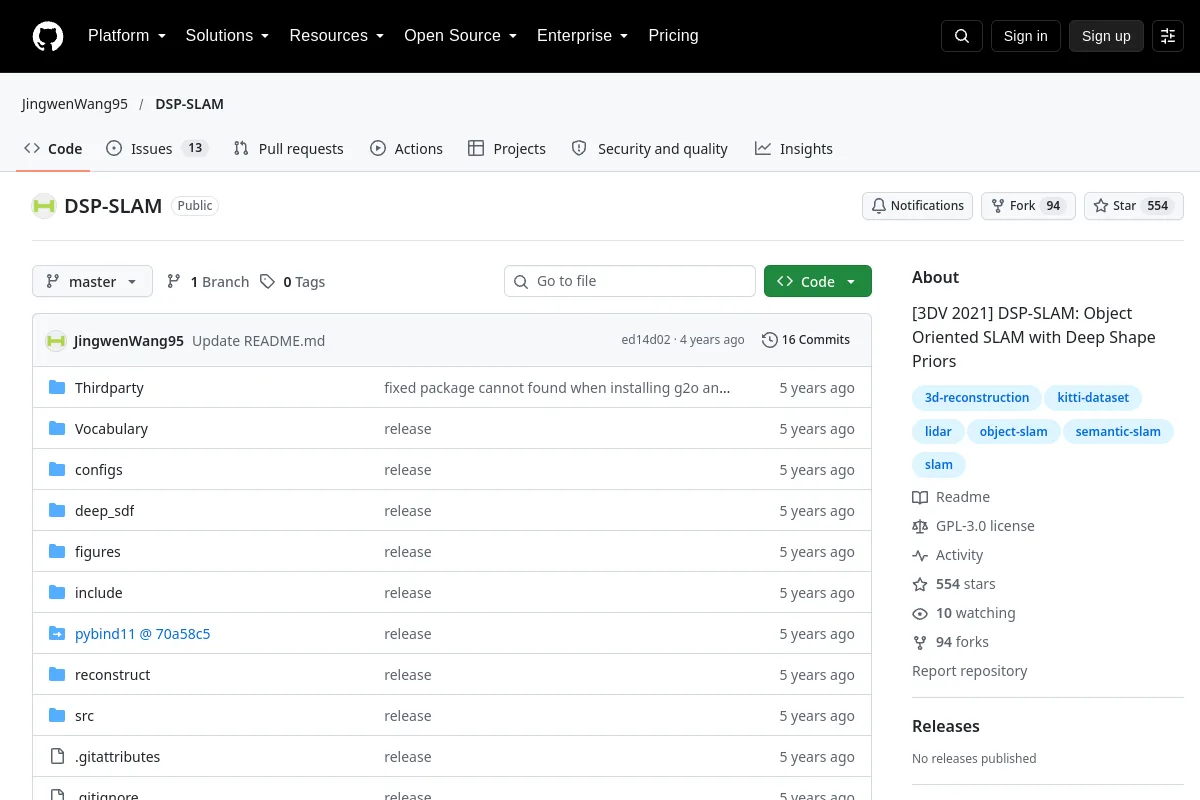Image resolution: width=1200 pixels, height=800 pixels.
Task: Click the Vocabulary folder icon
Action: pos(57,429)
